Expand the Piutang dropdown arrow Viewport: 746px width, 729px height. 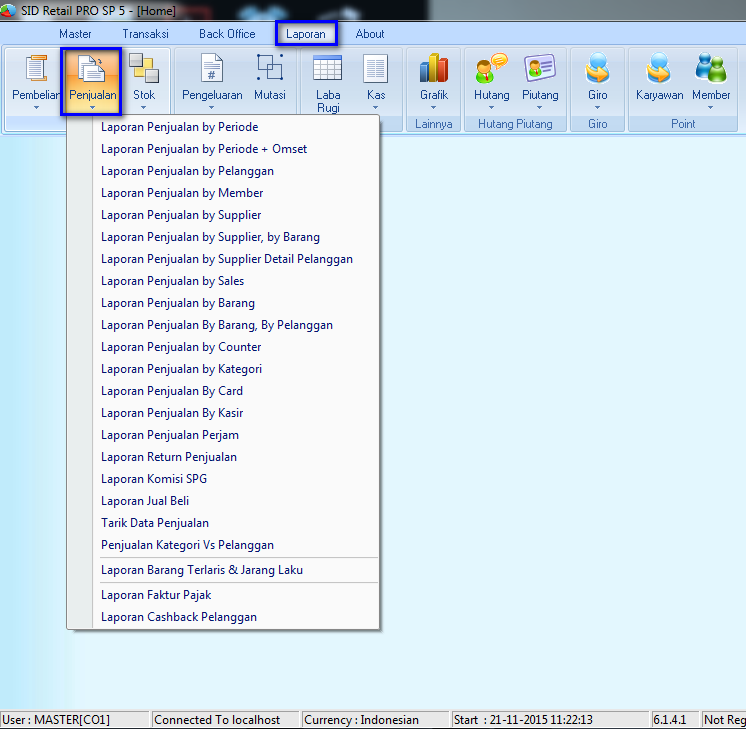point(540,108)
